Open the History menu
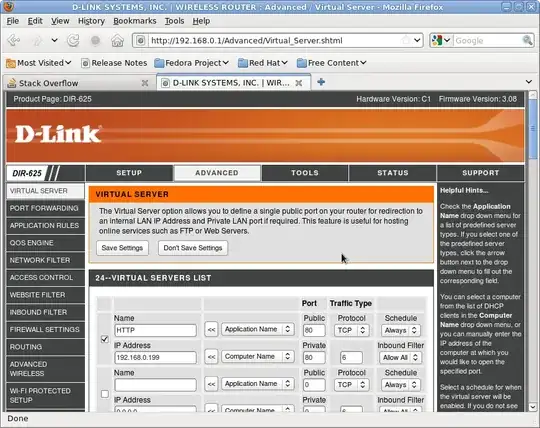 91,21
